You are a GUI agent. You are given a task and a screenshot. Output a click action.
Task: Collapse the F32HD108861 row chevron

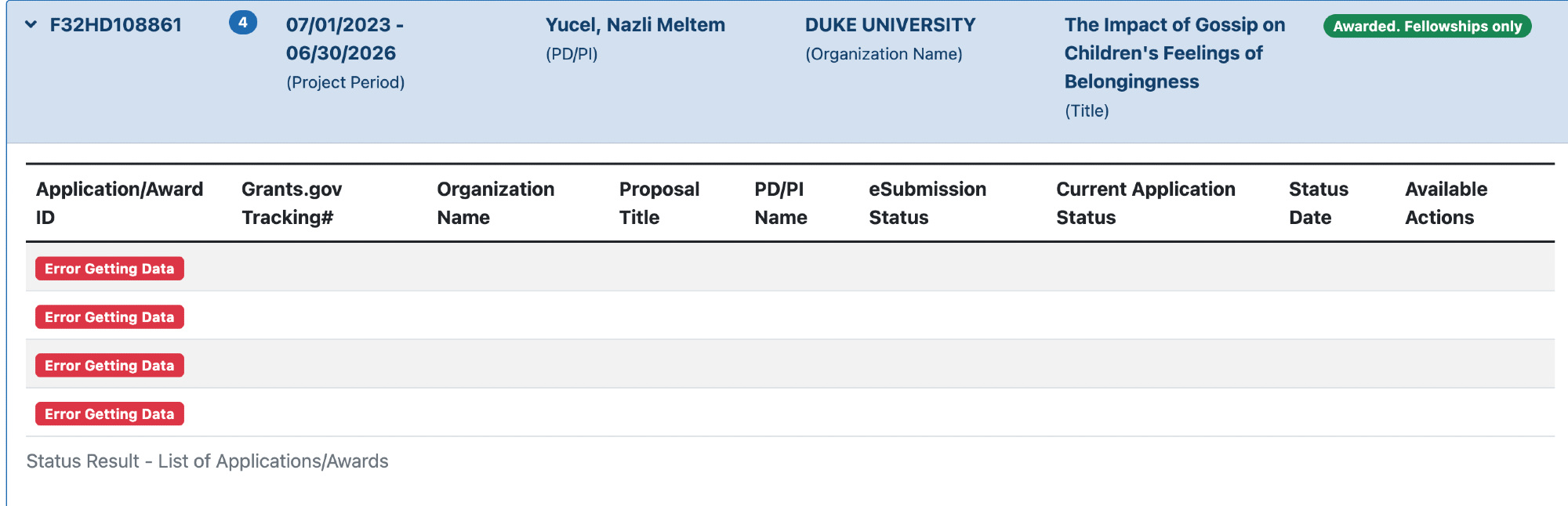[x=31, y=24]
